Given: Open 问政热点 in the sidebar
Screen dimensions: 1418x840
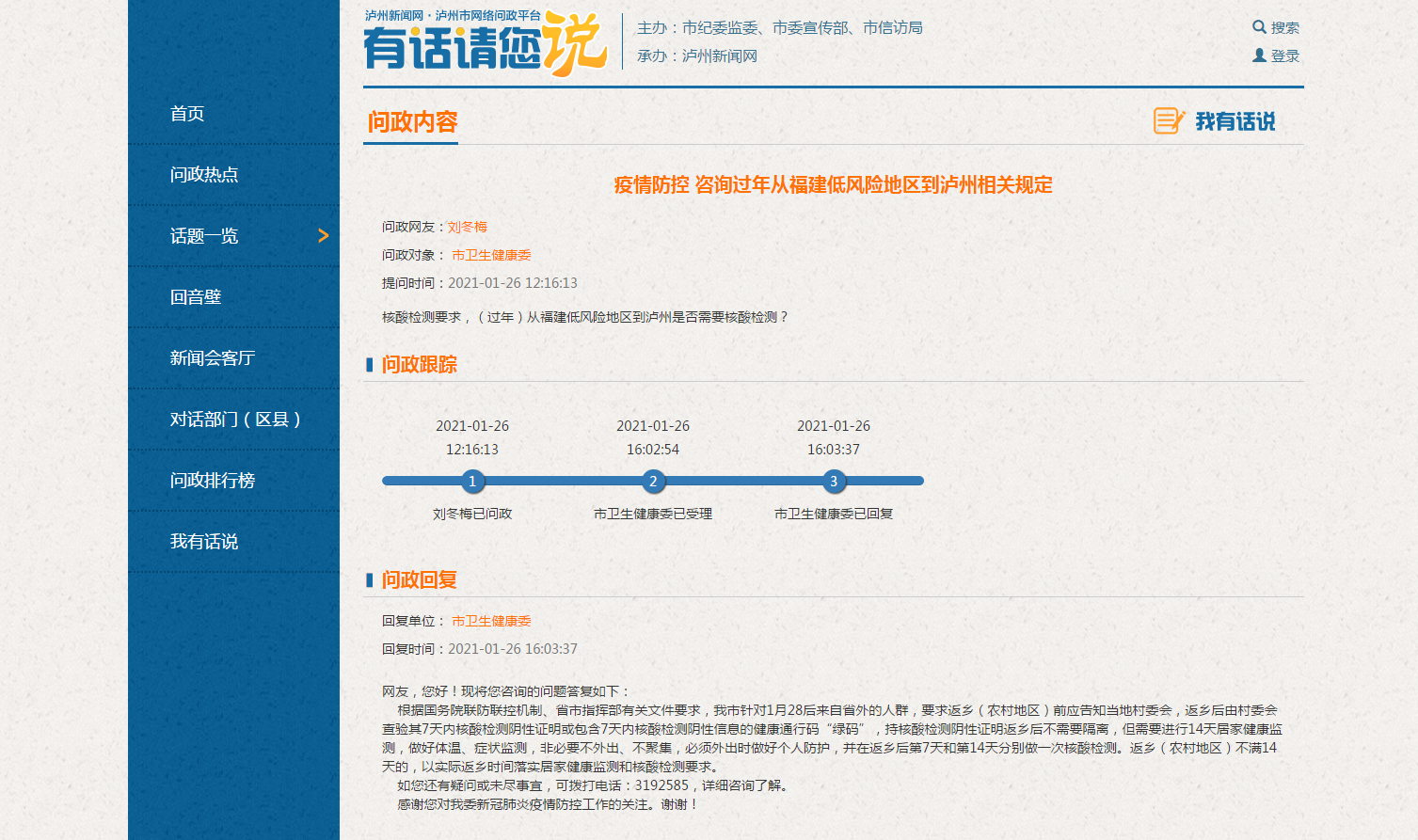Looking at the screenshot, I should click(x=204, y=175).
